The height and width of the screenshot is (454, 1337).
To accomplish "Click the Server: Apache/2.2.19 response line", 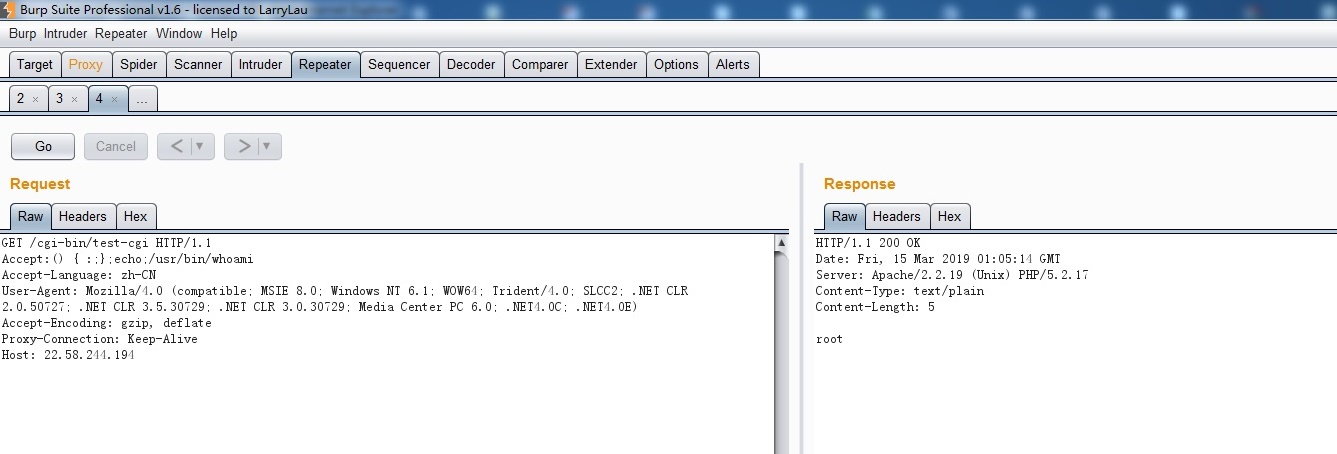I will pos(952,275).
